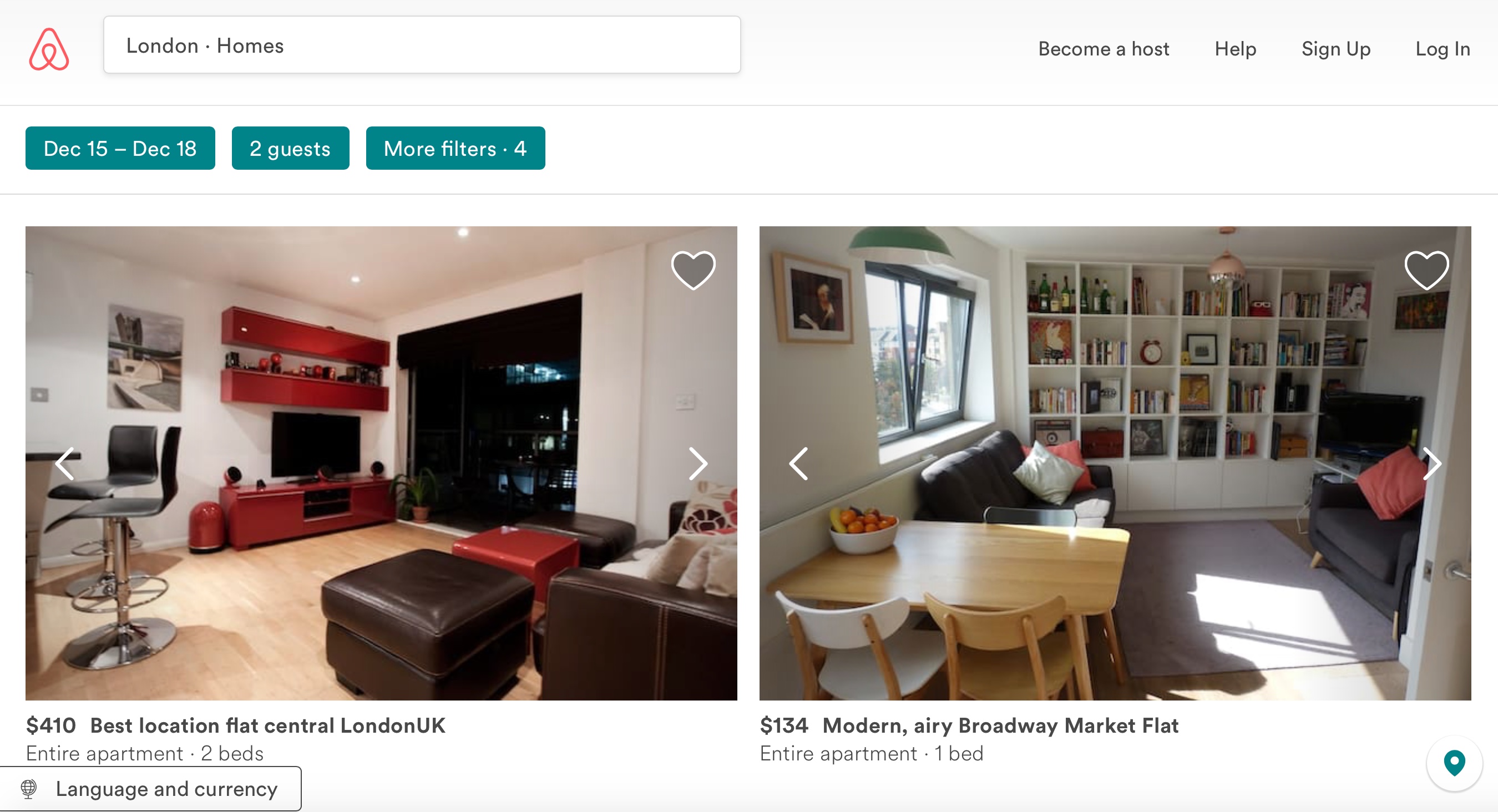Show previous photo of Broadway Market Flat
The image size is (1498, 812).
coord(798,463)
